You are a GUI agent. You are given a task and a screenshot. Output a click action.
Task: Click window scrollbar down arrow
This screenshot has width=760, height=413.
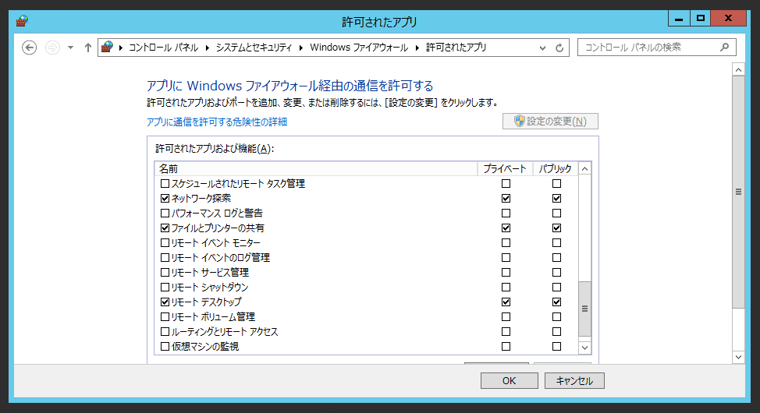[x=738, y=357]
